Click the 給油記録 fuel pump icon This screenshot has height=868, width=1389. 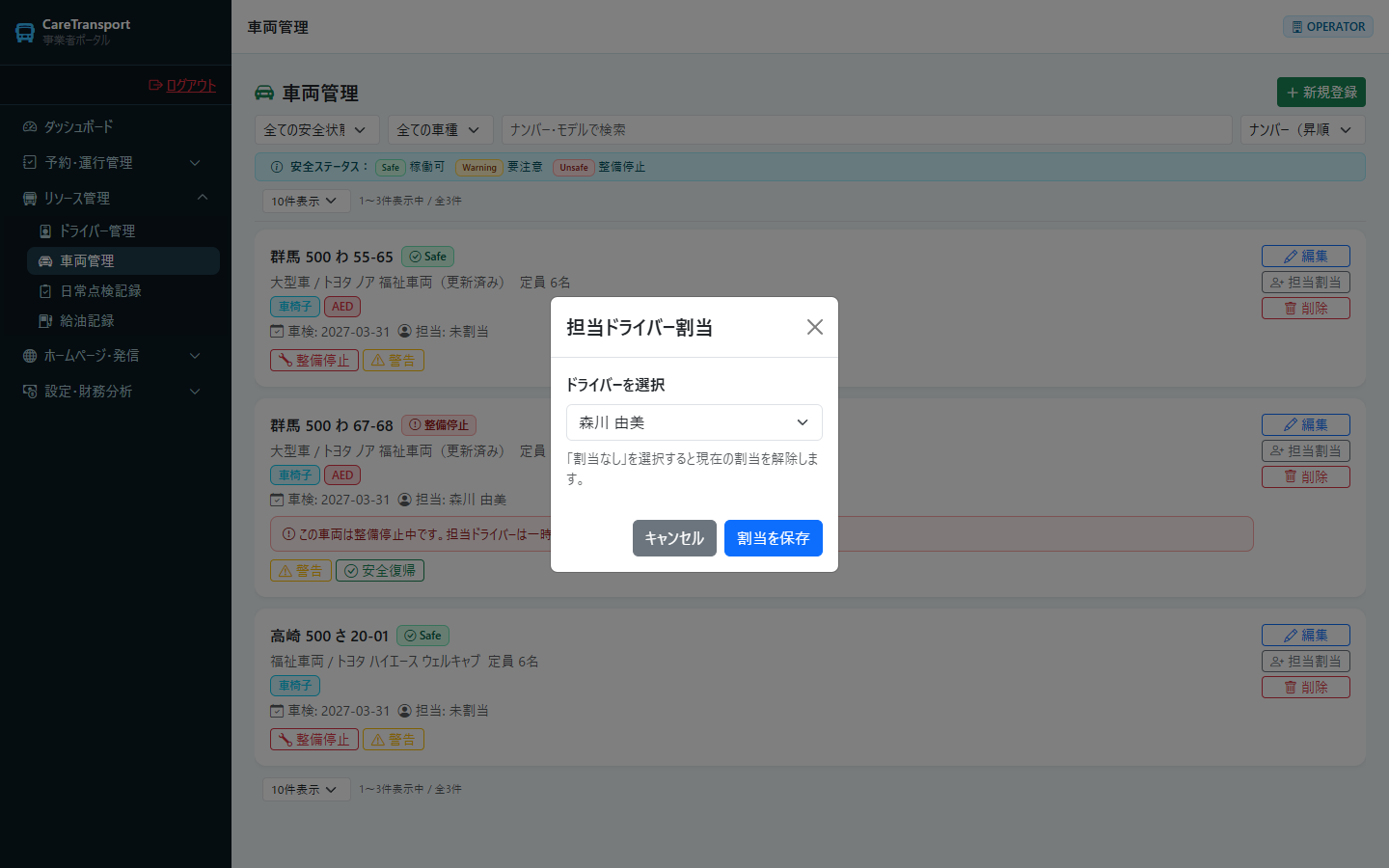45,320
